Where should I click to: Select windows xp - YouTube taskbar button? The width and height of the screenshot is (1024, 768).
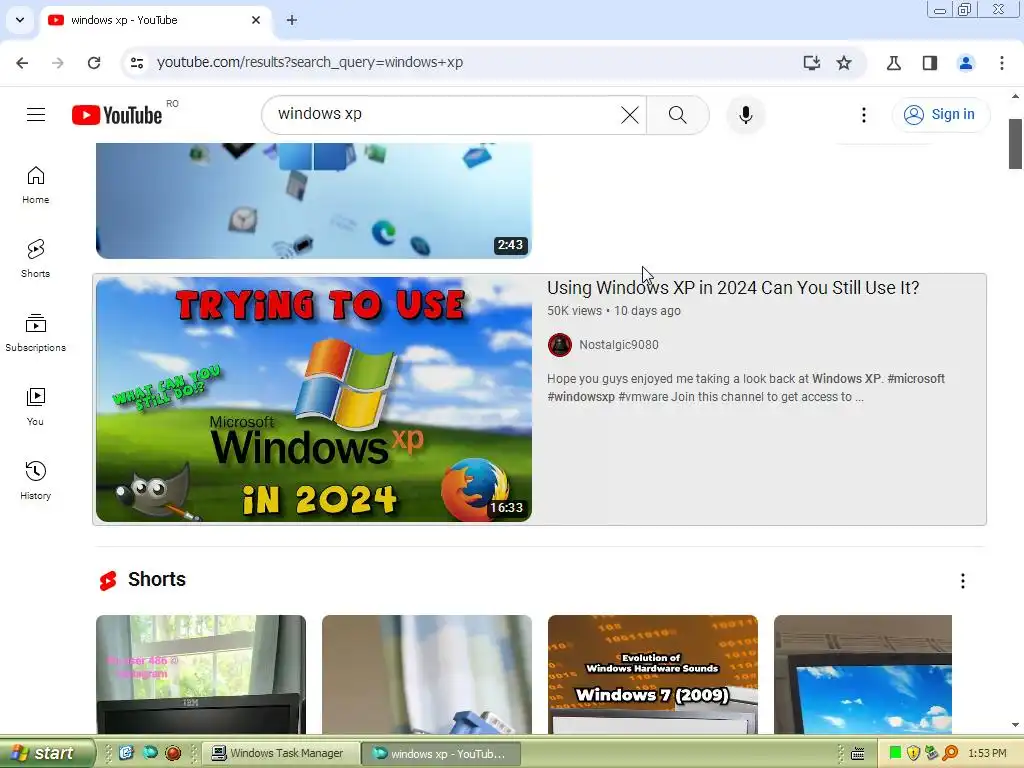tap(441, 754)
